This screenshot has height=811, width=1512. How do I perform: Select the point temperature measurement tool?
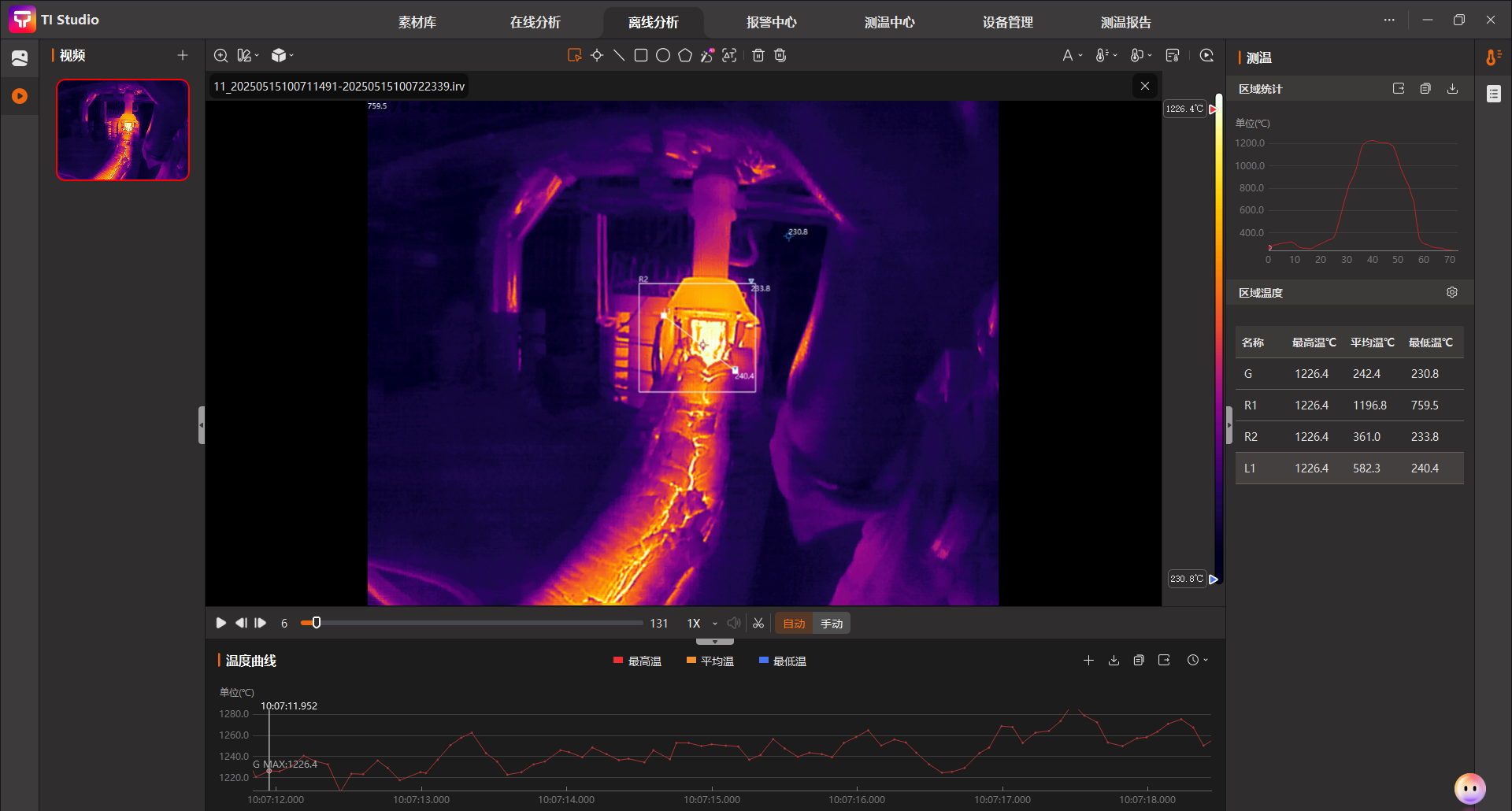point(597,55)
